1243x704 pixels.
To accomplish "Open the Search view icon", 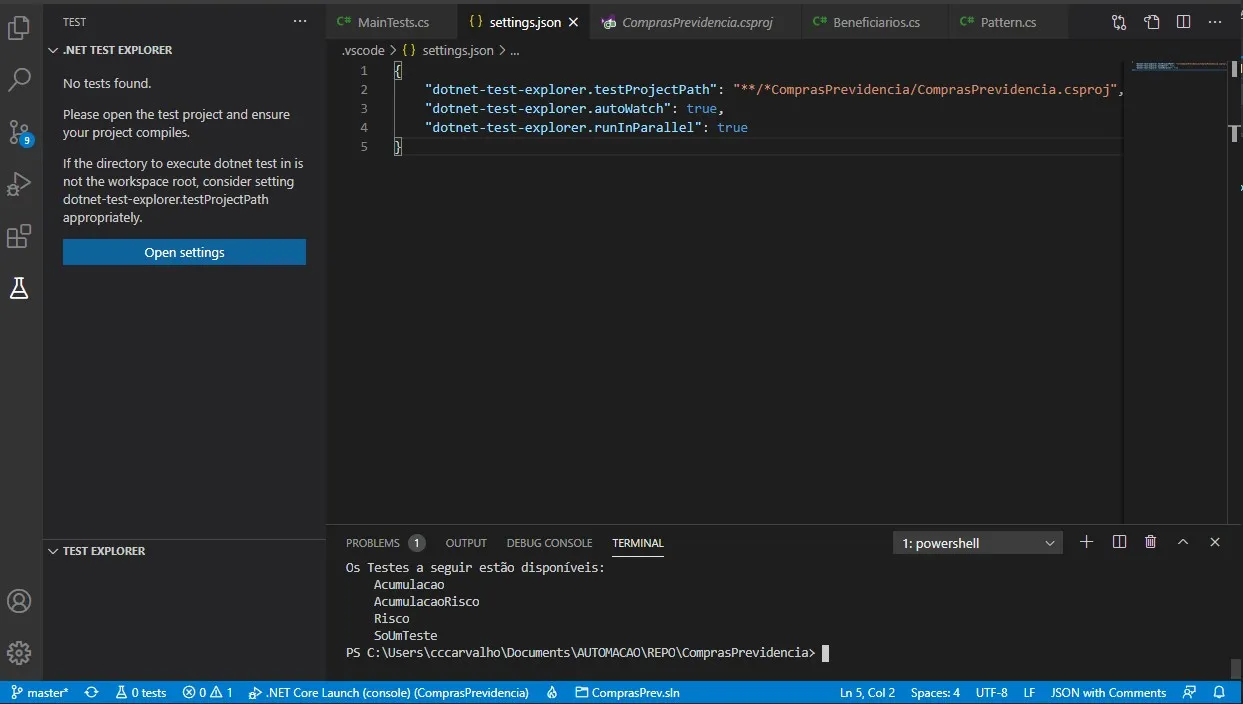I will tap(19, 80).
